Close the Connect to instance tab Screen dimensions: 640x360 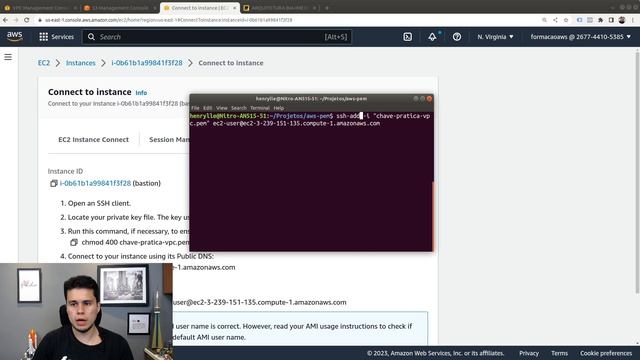[234, 8]
